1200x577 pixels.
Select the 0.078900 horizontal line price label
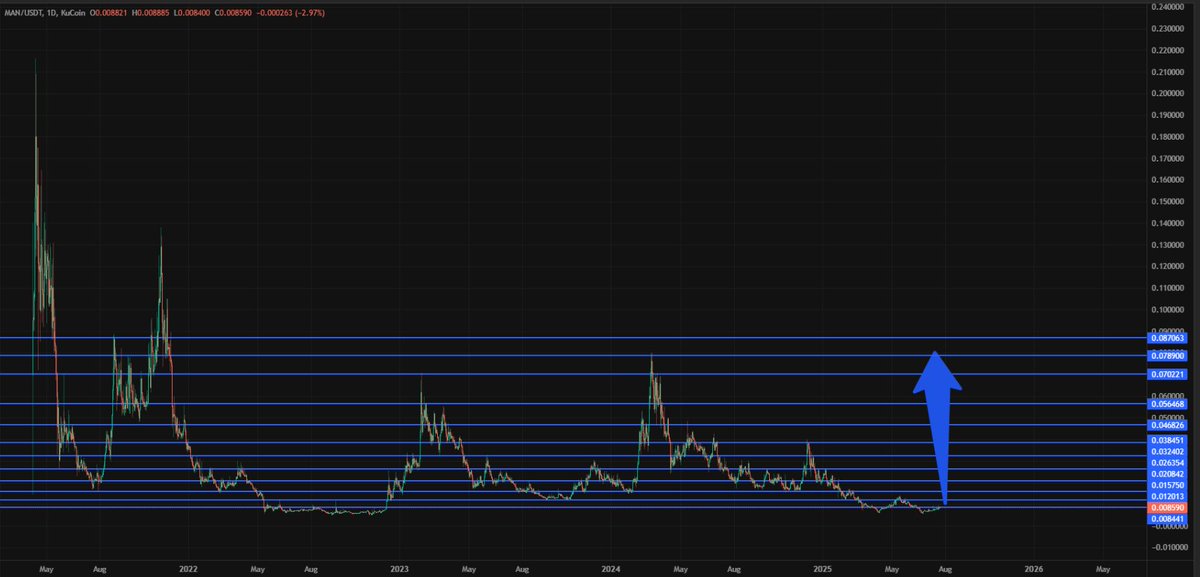point(1168,355)
